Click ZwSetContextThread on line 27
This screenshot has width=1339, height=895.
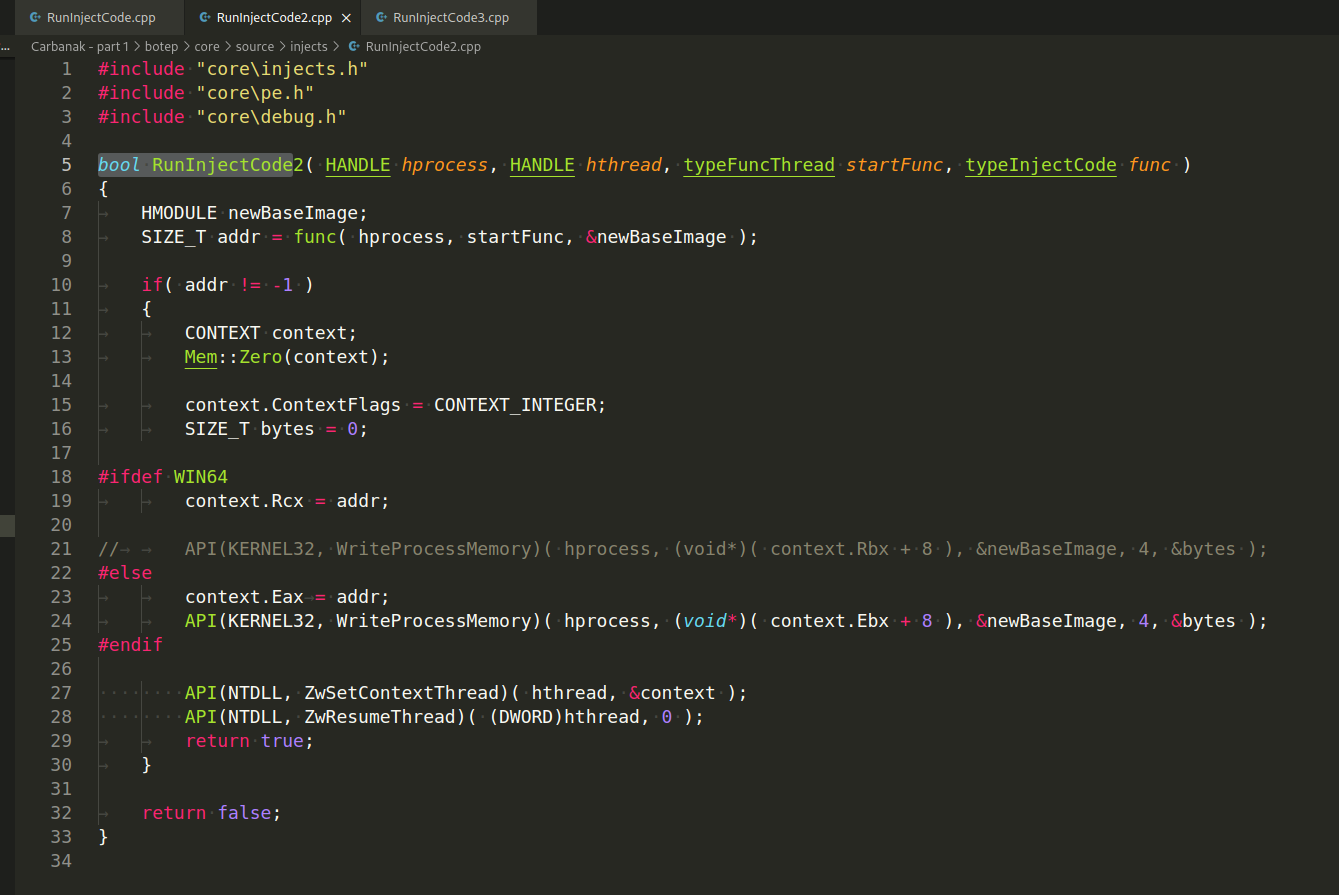click(401, 693)
